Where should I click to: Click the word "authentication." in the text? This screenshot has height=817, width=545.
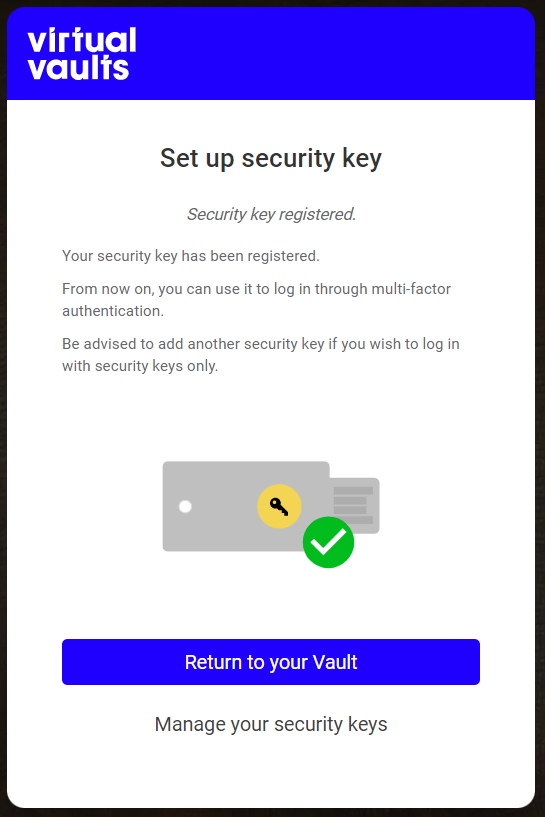[x=113, y=311]
